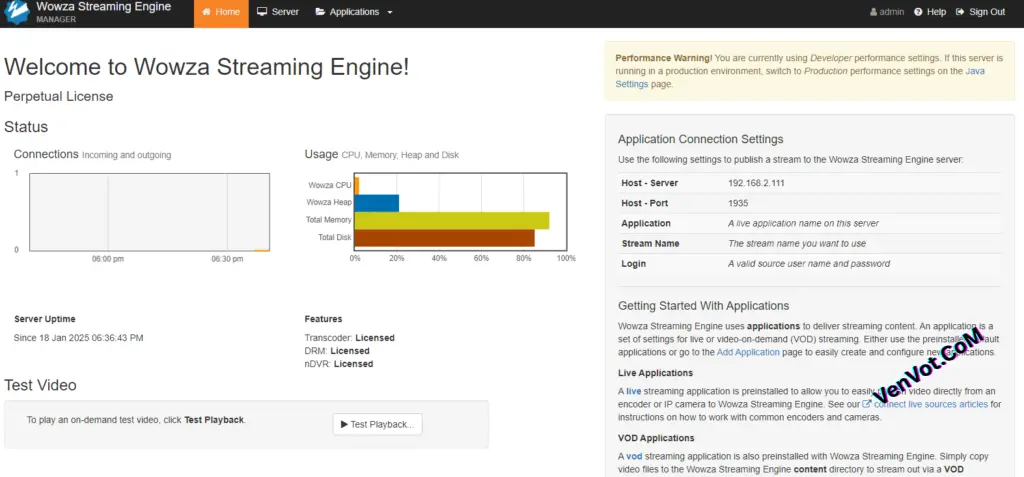Screen dimensions: 1024x477
Task: Click the Getting Started With Applications heading
Action: [703, 306]
